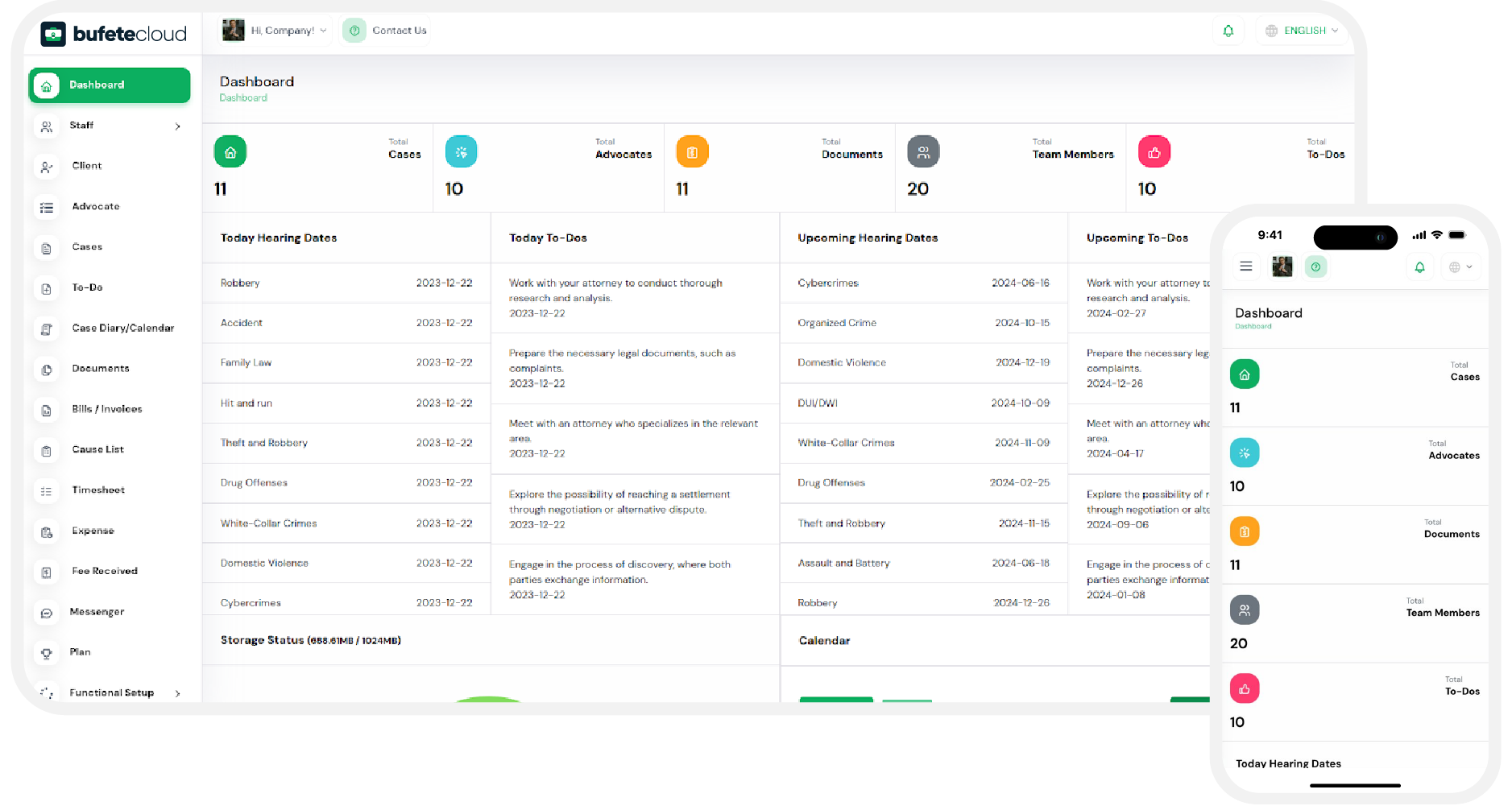Click the Timesheet sidebar icon
The width and height of the screenshot is (1512, 806).
pos(47,491)
